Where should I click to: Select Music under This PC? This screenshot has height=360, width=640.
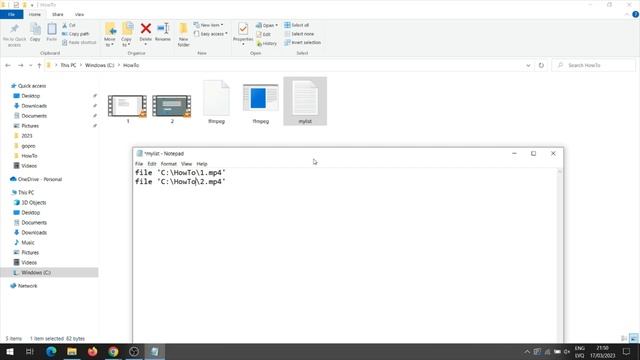(x=28, y=242)
